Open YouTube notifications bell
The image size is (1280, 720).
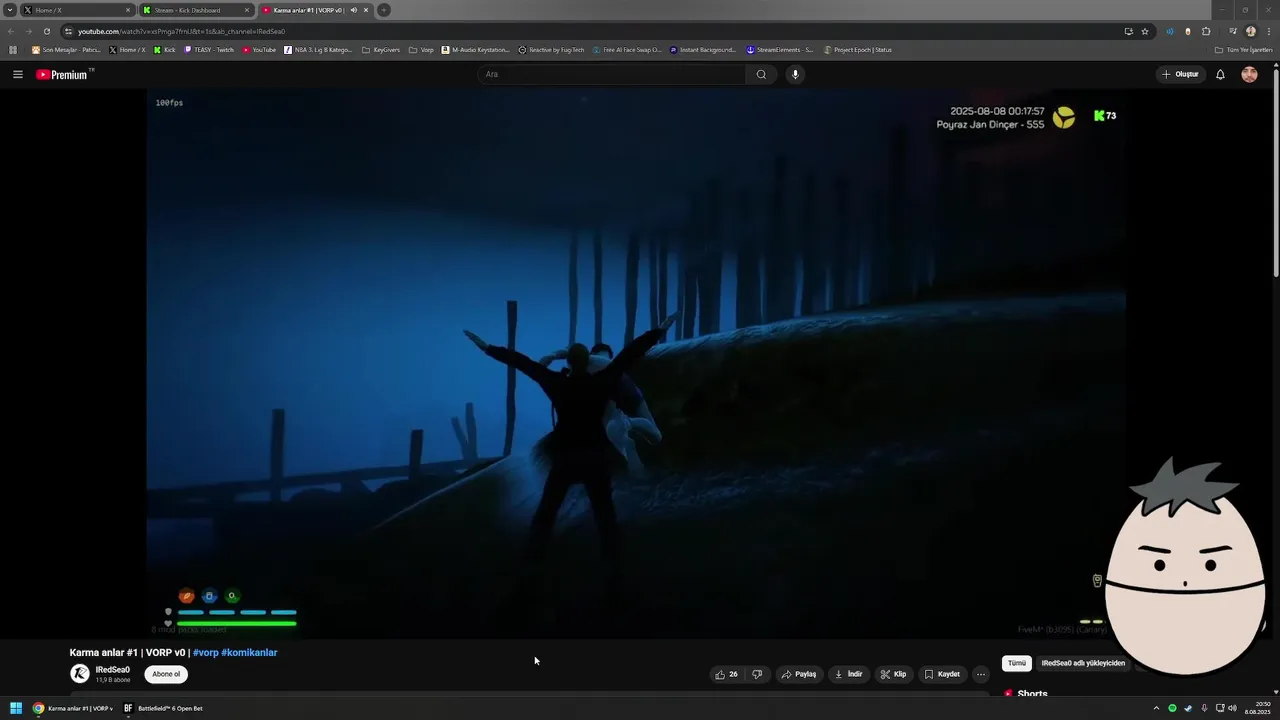pos(1220,74)
